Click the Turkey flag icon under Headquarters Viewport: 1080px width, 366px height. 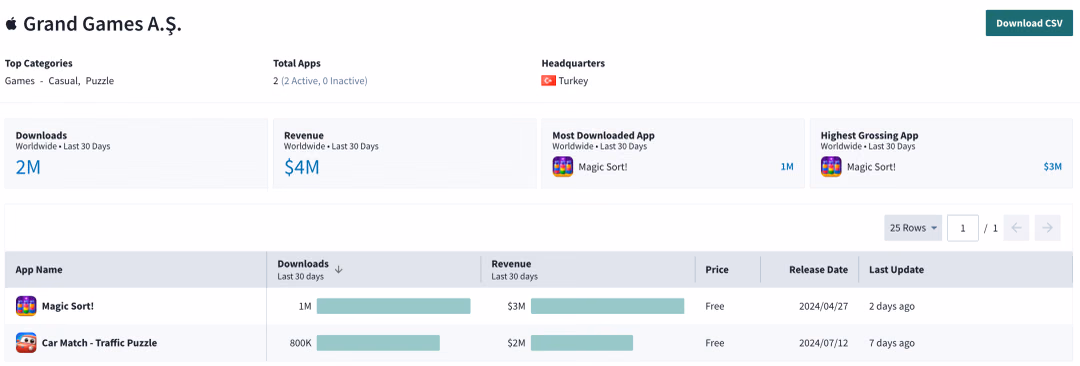(548, 81)
